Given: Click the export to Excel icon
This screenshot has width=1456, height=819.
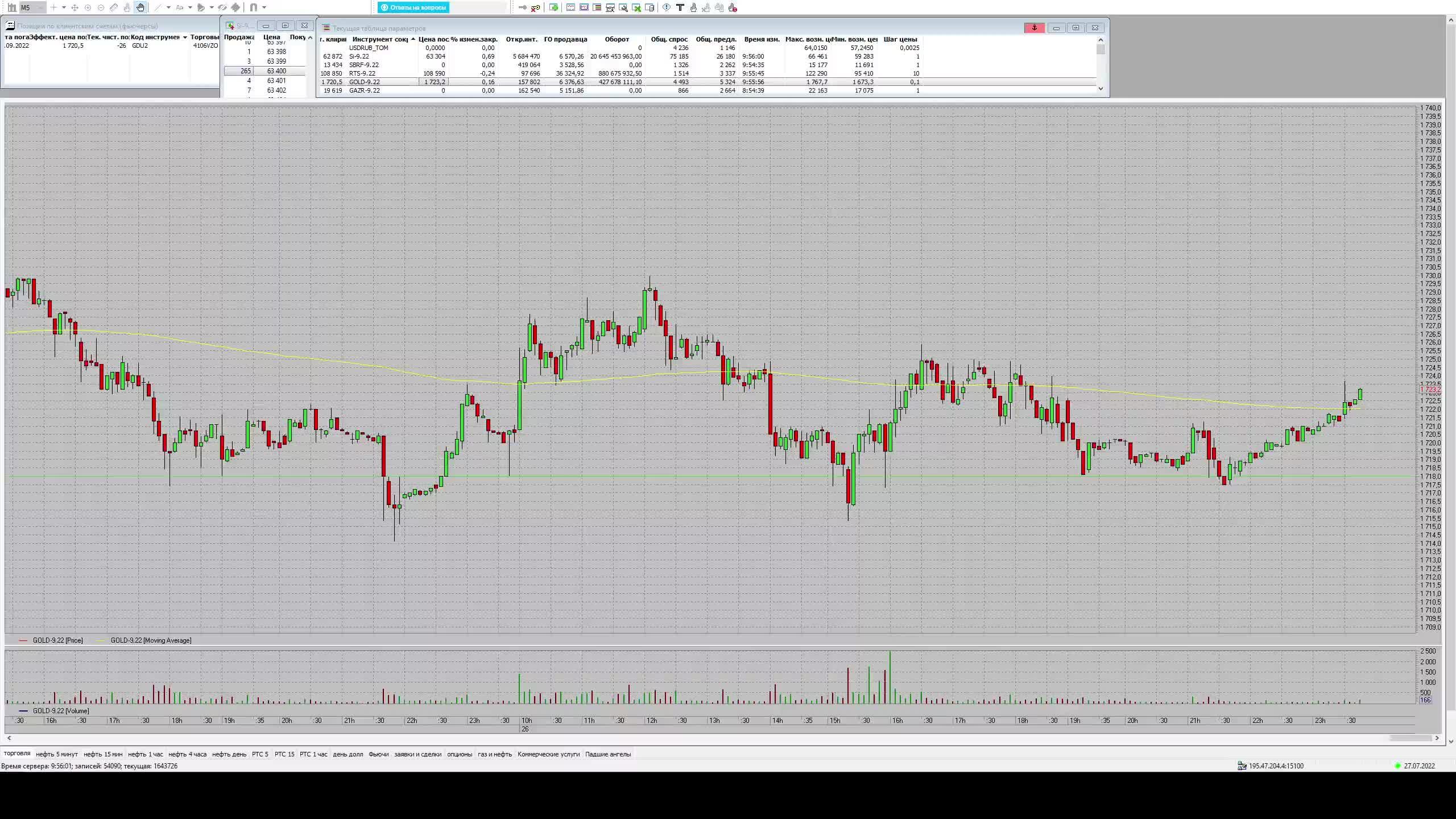Looking at the screenshot, I should [x=636, y=8].
